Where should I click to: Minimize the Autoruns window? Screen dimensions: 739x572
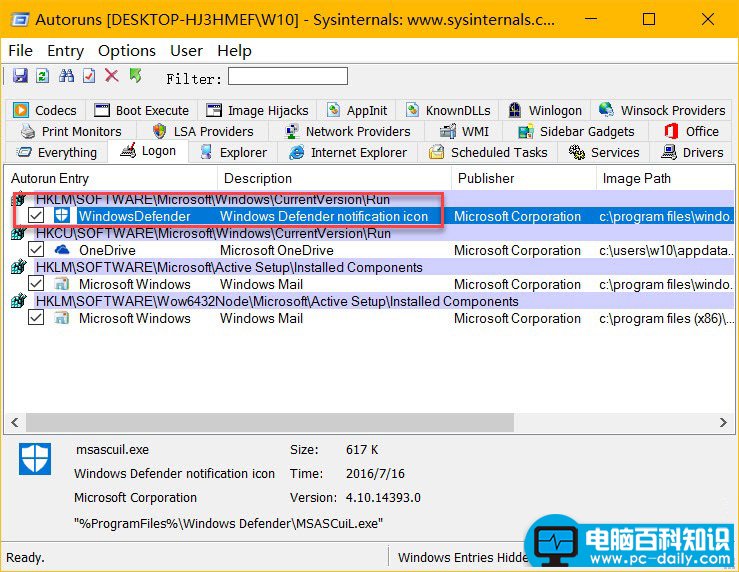591,19
